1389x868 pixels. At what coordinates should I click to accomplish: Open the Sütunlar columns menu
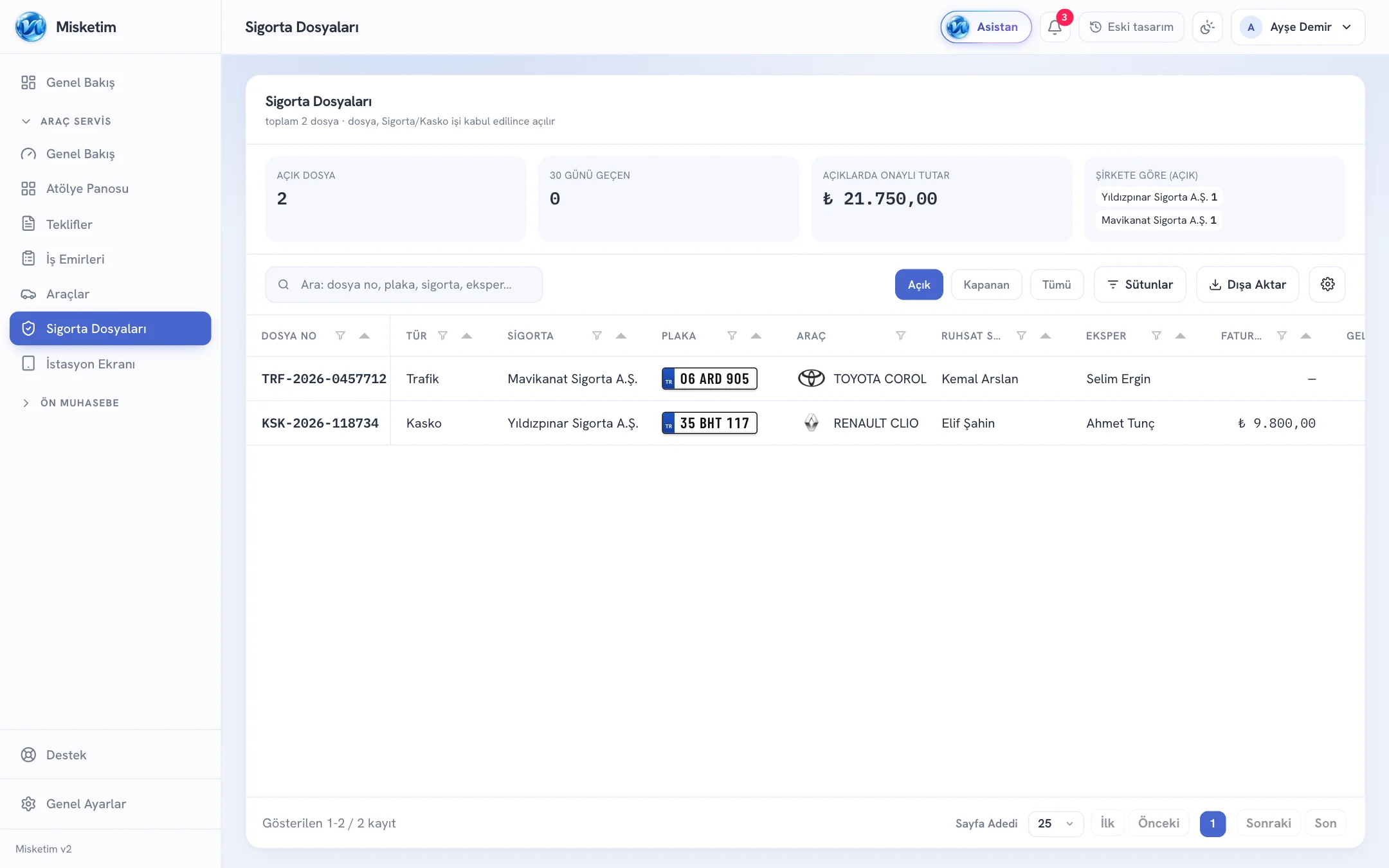pos(1140,284)
